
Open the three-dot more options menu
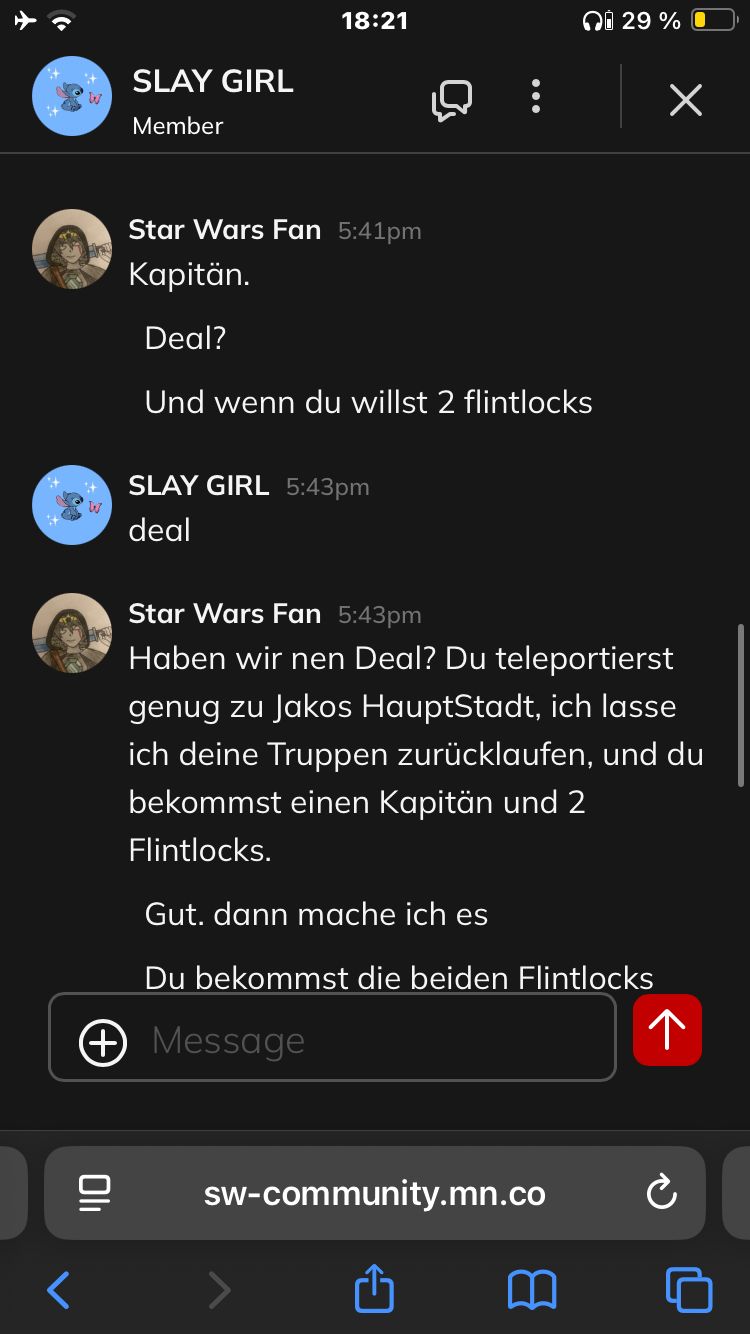click(536, 96)
